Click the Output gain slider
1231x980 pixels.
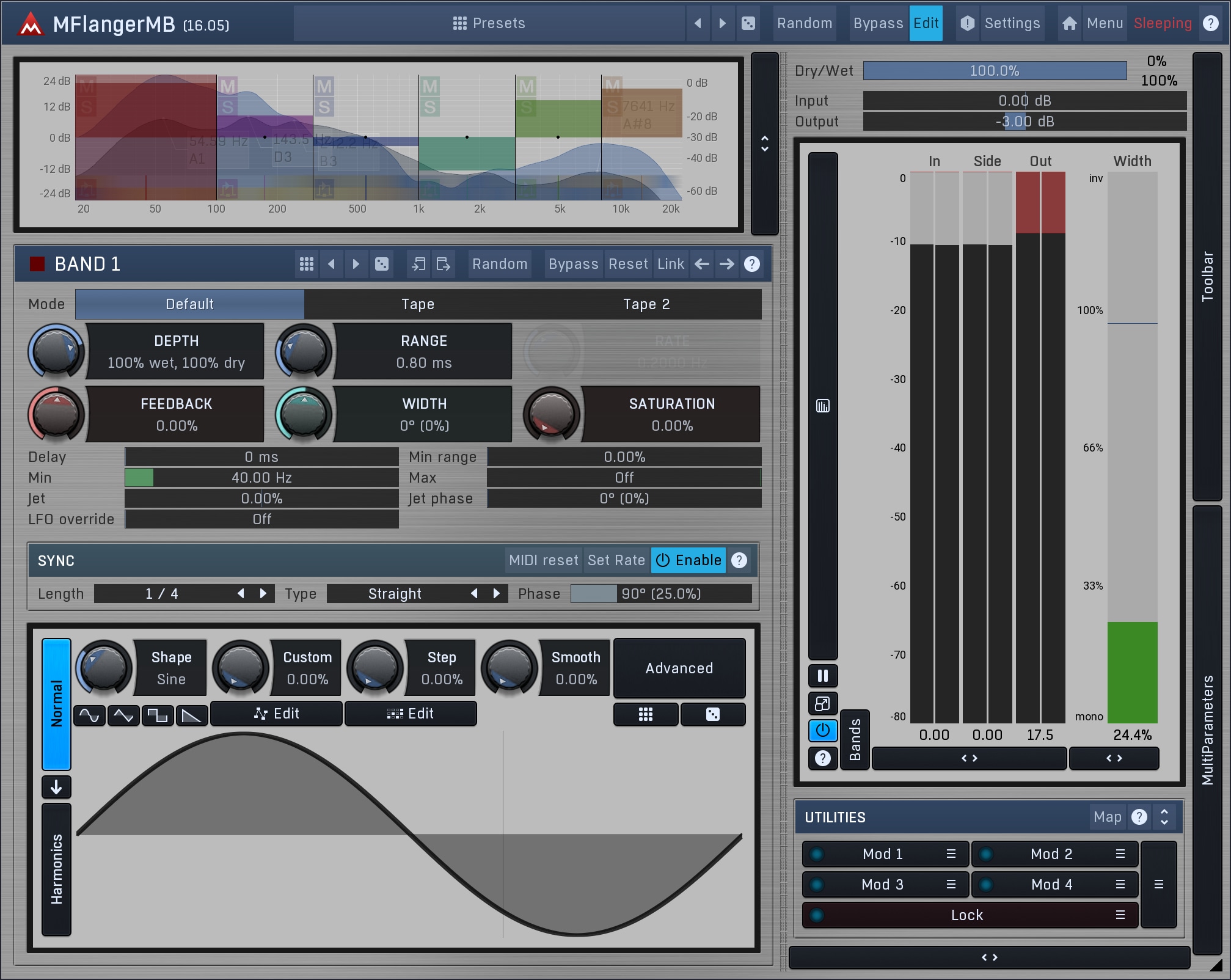pos(1025,121)
